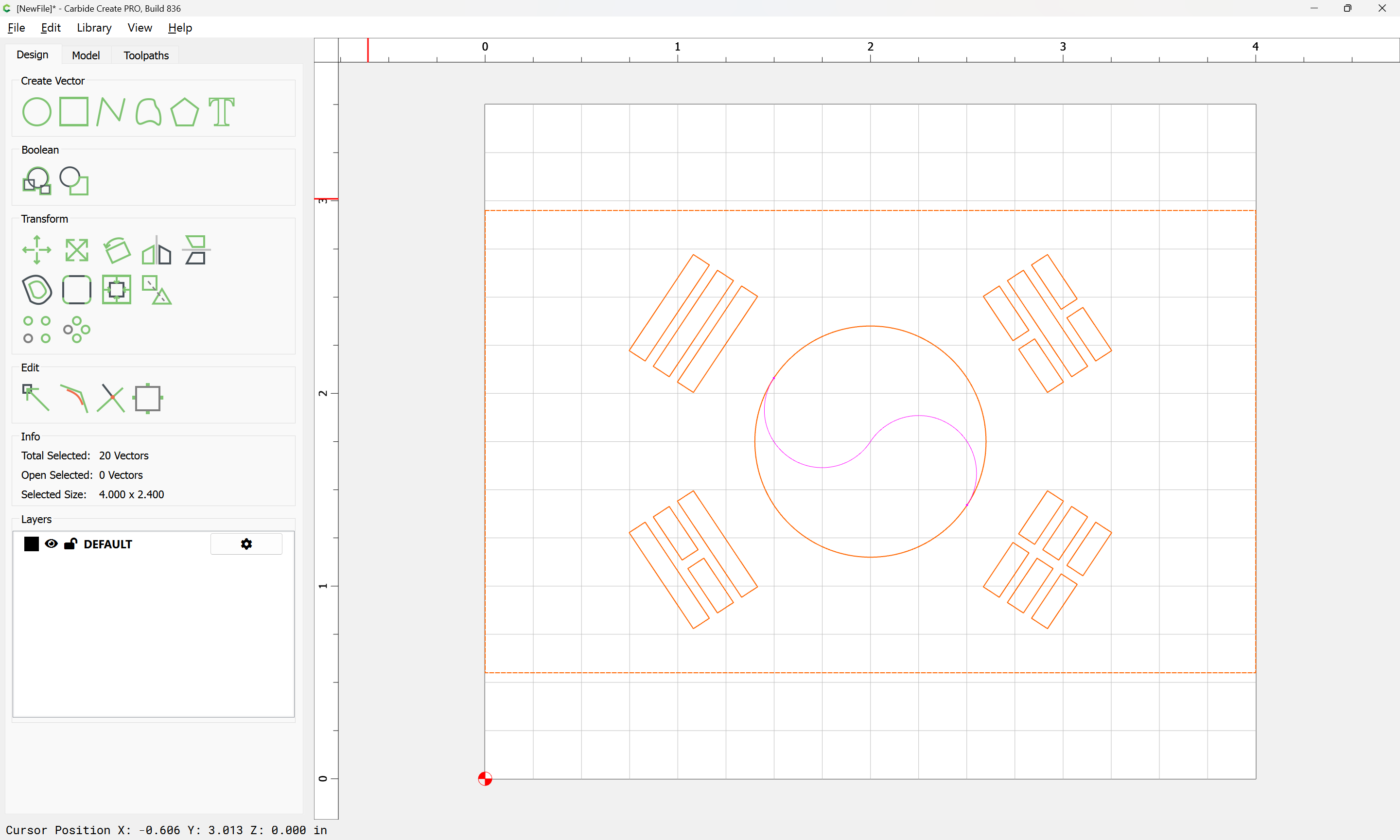The width and height of the screenshot is (1400, 840).
Task: Open DEFAULT layer settings gear
Action: pyautogui.click(x=246, y=543)
